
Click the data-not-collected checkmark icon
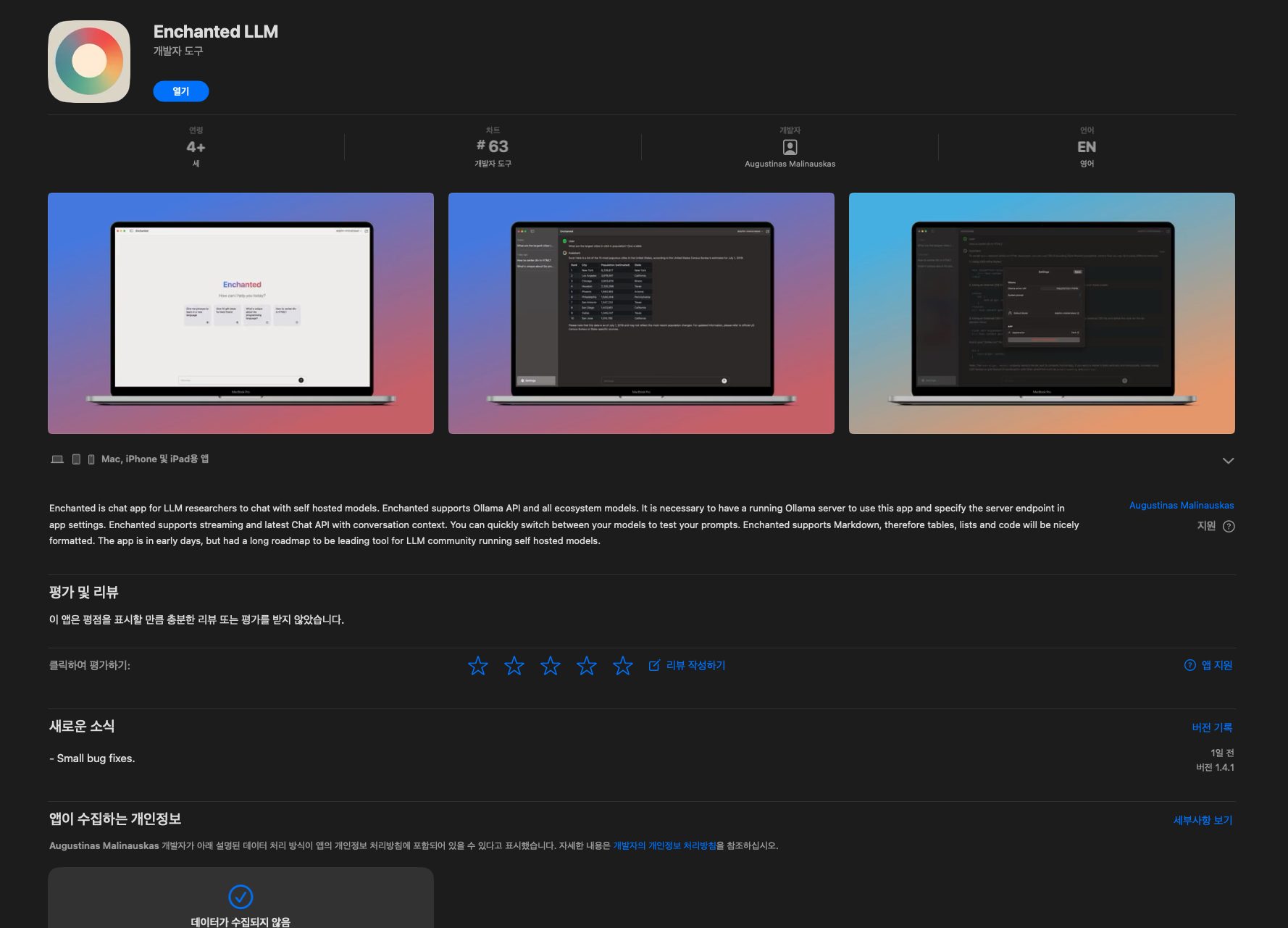point(241,897)
